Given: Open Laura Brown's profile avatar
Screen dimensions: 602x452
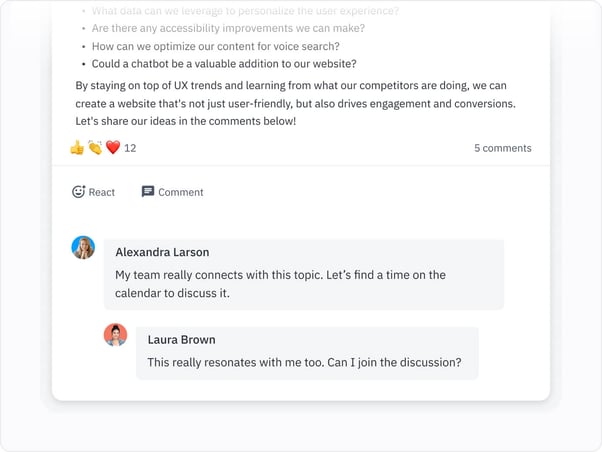Looking at the screenshot, I should (116, 334).
